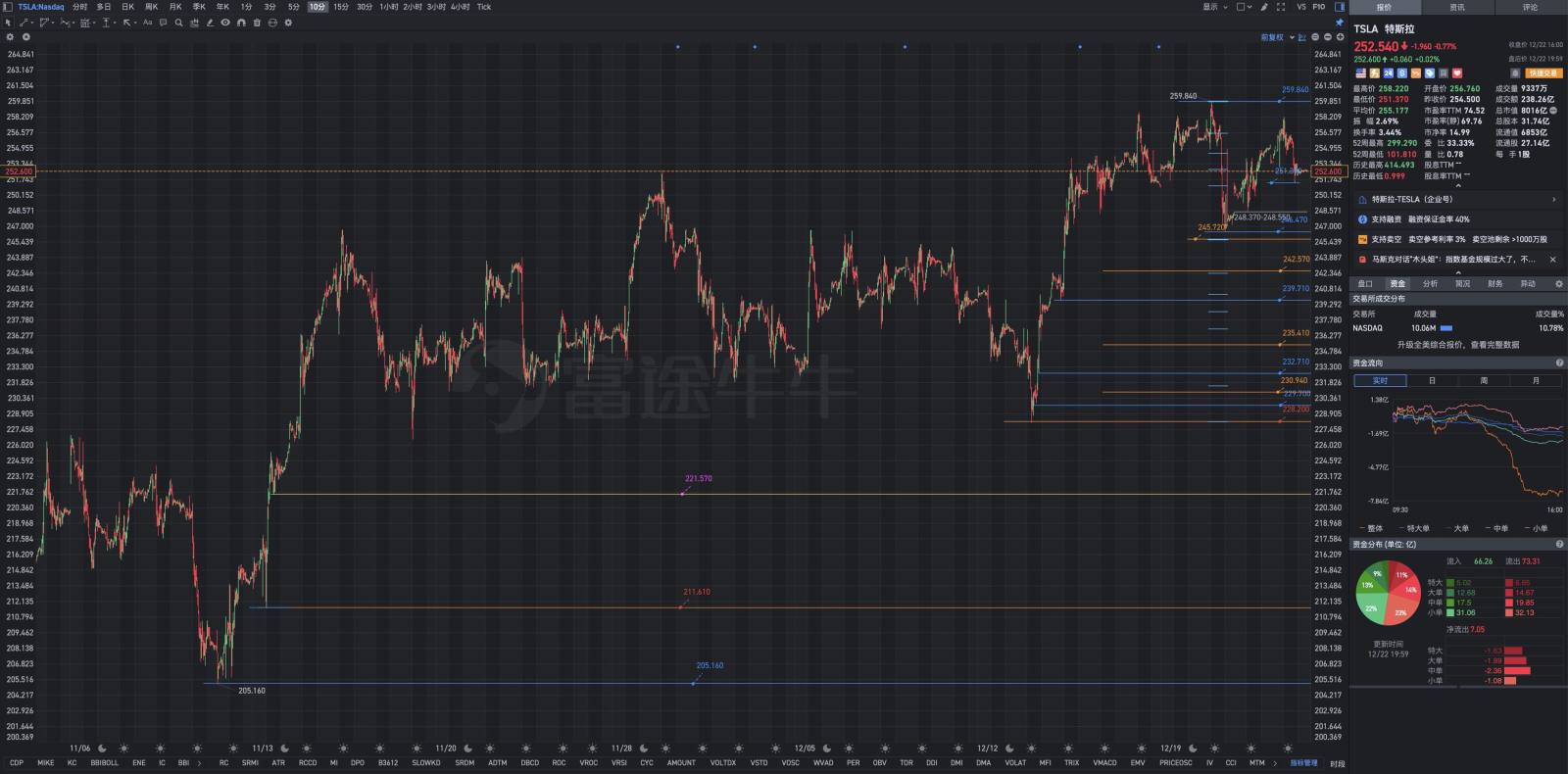
Task: Open the 评论 comments tab
Action: coord(1530,7)
